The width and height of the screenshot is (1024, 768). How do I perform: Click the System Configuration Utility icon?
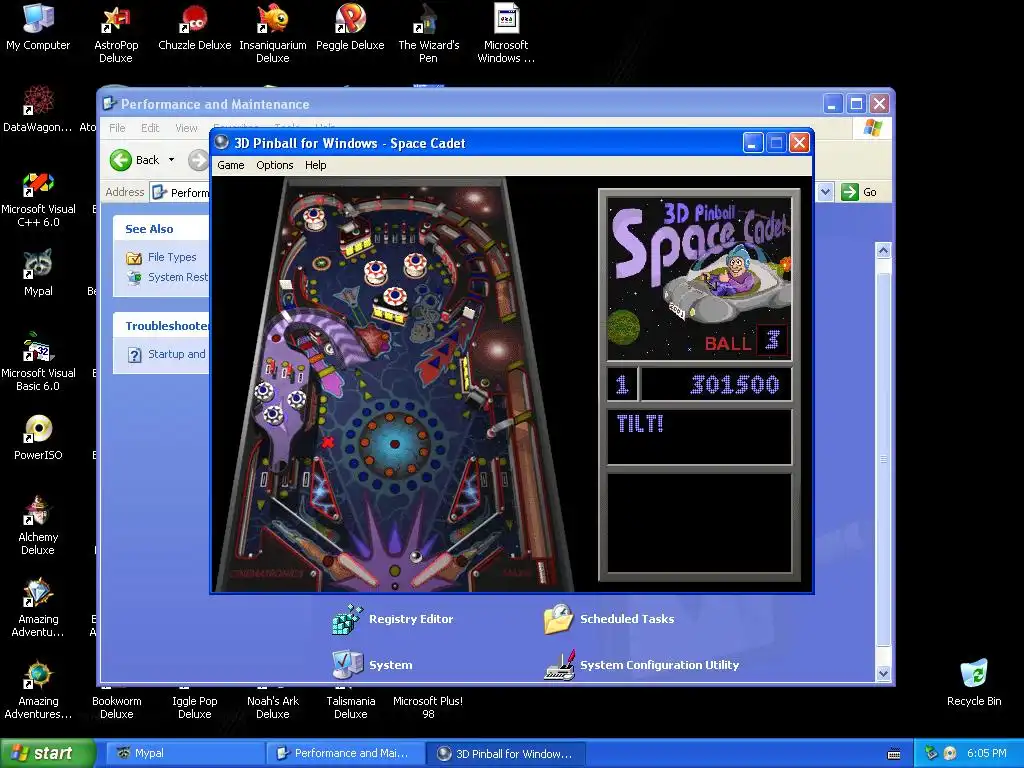tap(560, 665)
